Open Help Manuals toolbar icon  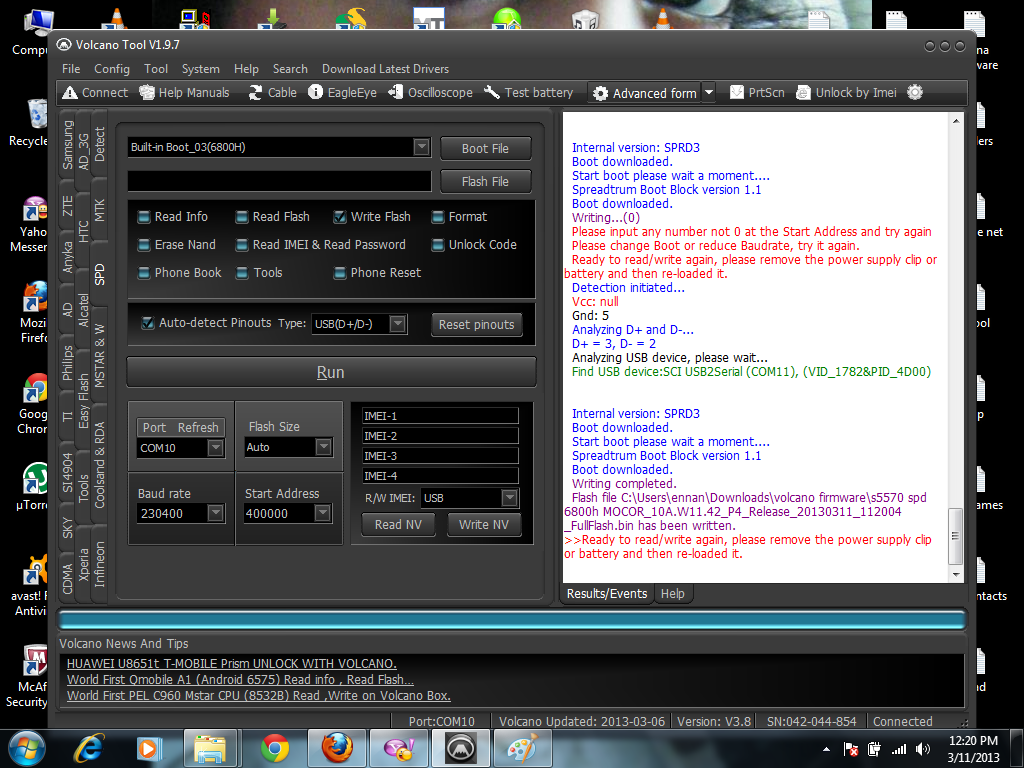(x=147, y=93)
